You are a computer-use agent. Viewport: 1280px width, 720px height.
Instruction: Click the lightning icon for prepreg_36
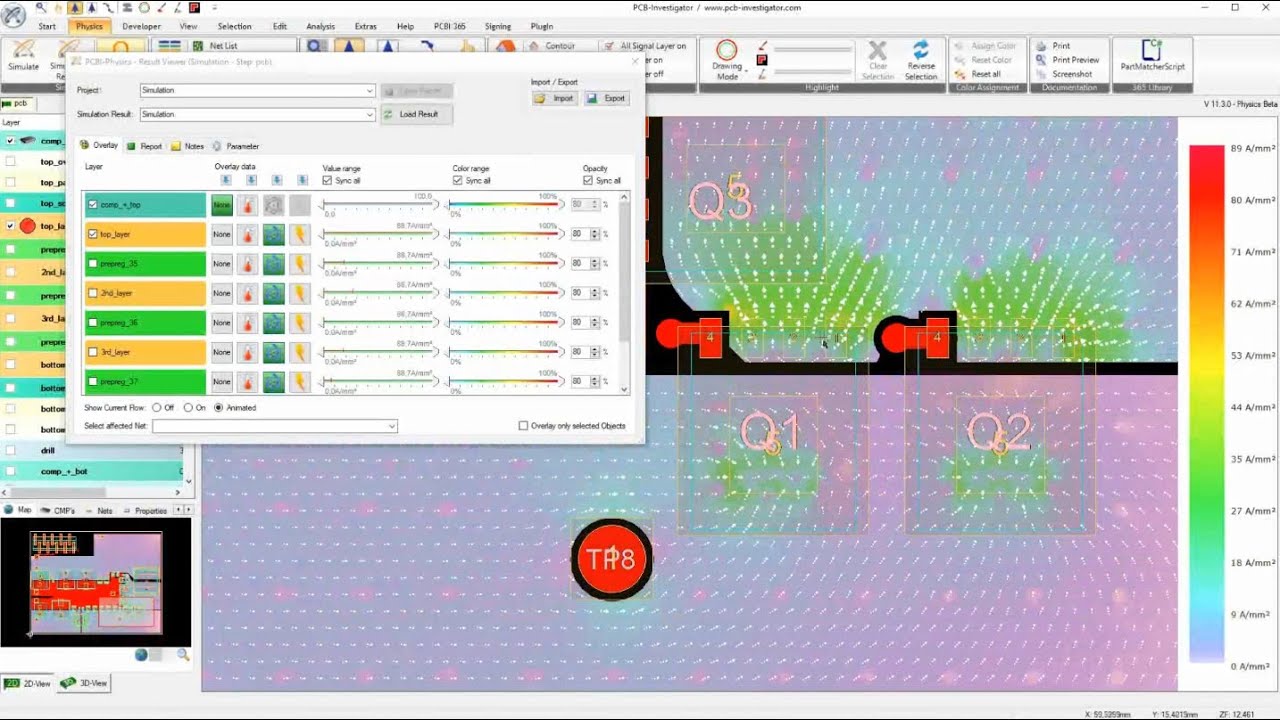click(299, 323)
